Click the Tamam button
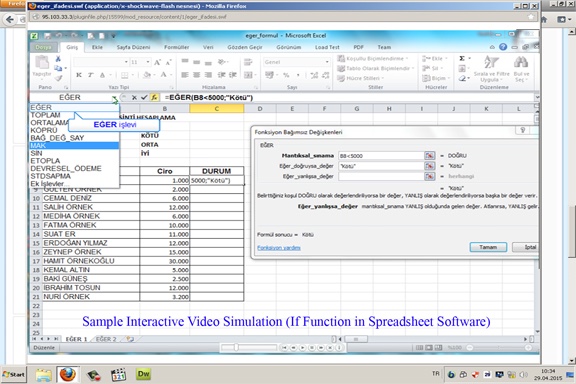Viewport: 576px width, 384px height. (488, 247)
